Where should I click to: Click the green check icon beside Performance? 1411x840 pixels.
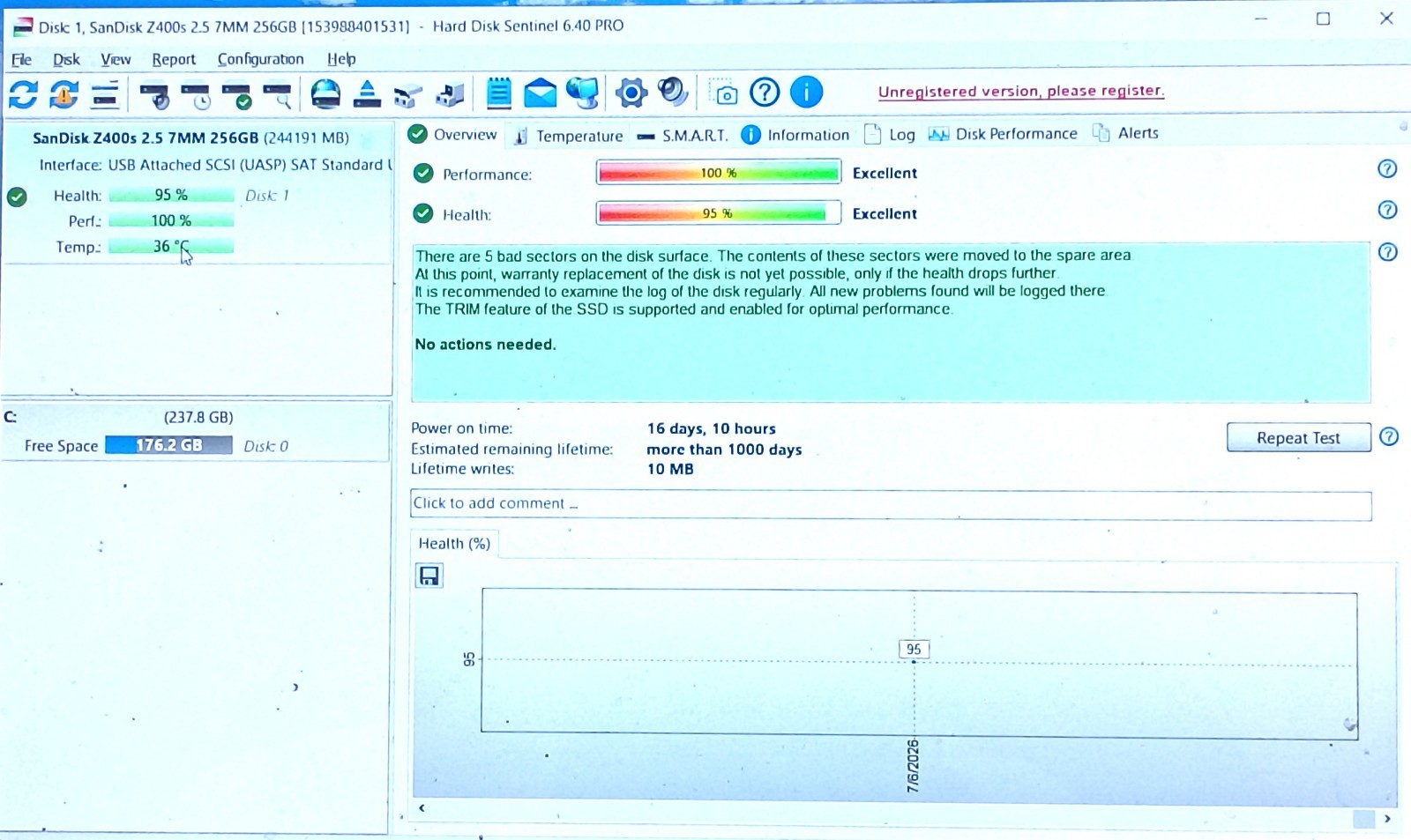tap(423, 173)
